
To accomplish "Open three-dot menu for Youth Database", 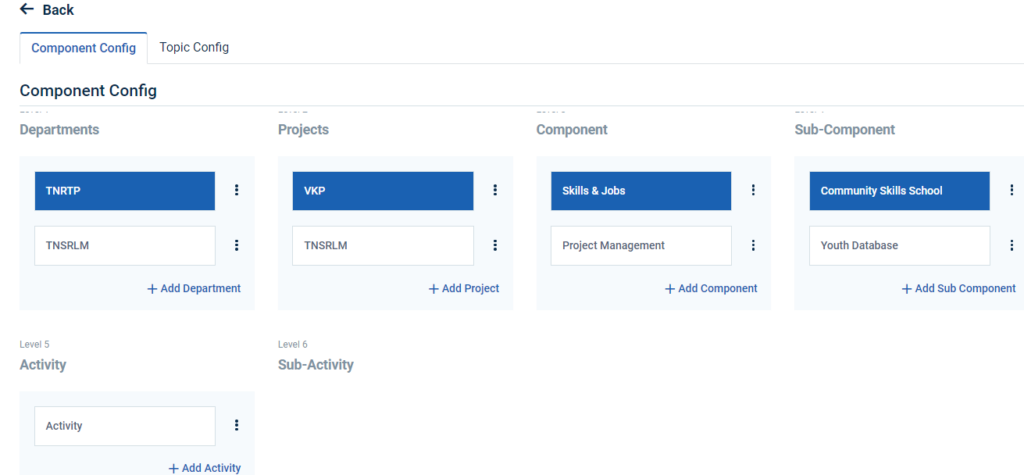I will 1011,245.
